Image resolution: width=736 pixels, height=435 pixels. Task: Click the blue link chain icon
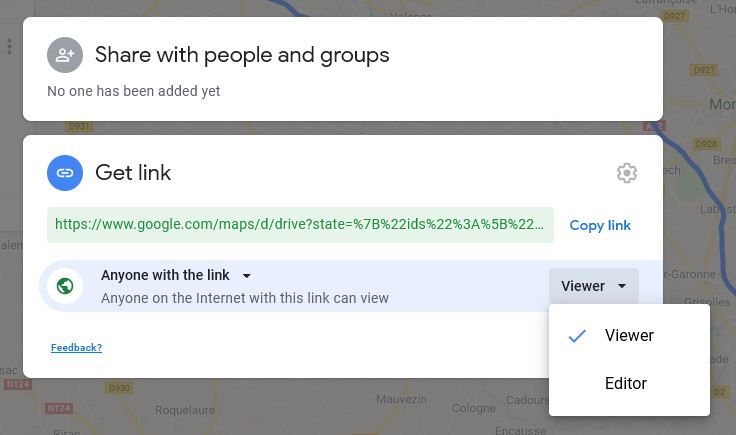[65, 173]
